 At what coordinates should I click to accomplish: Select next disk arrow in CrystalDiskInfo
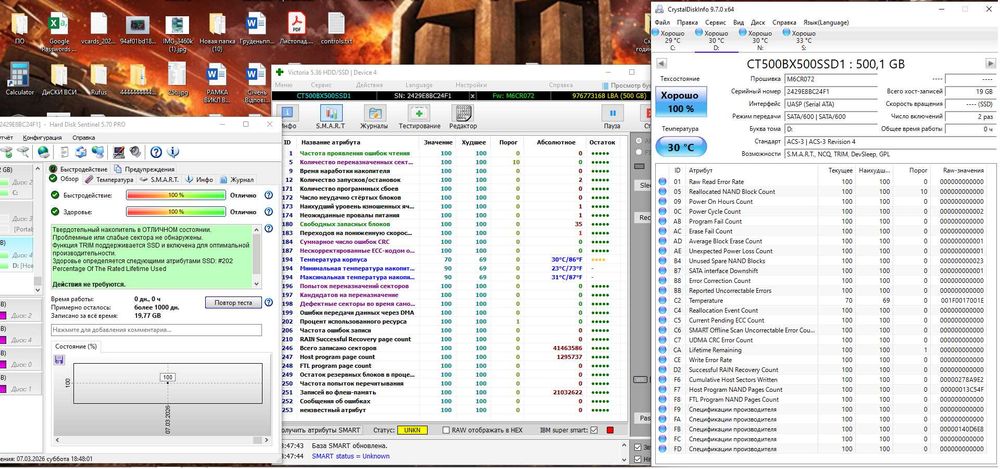point(990,63)
